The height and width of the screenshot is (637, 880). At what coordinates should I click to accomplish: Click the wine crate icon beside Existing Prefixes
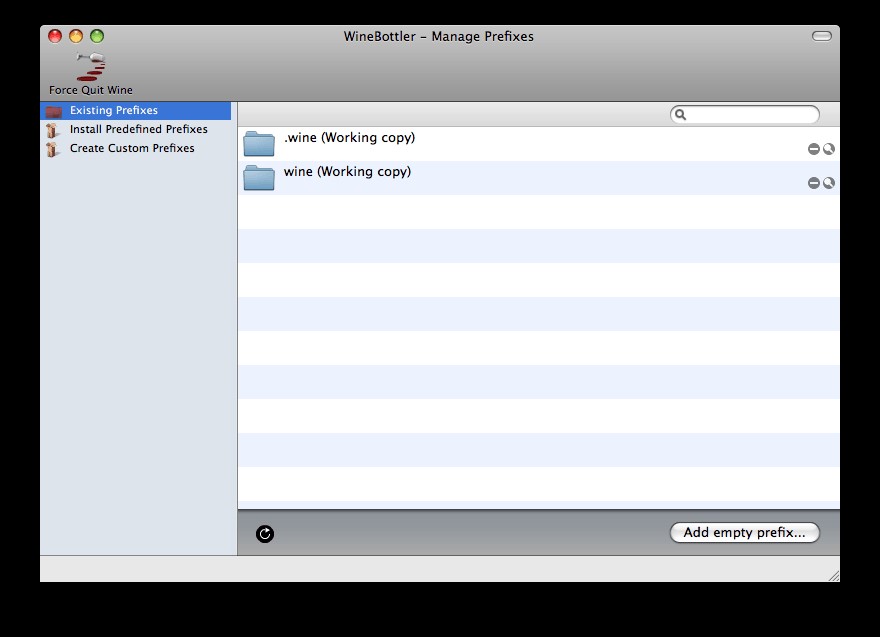(x=54, y=111)
